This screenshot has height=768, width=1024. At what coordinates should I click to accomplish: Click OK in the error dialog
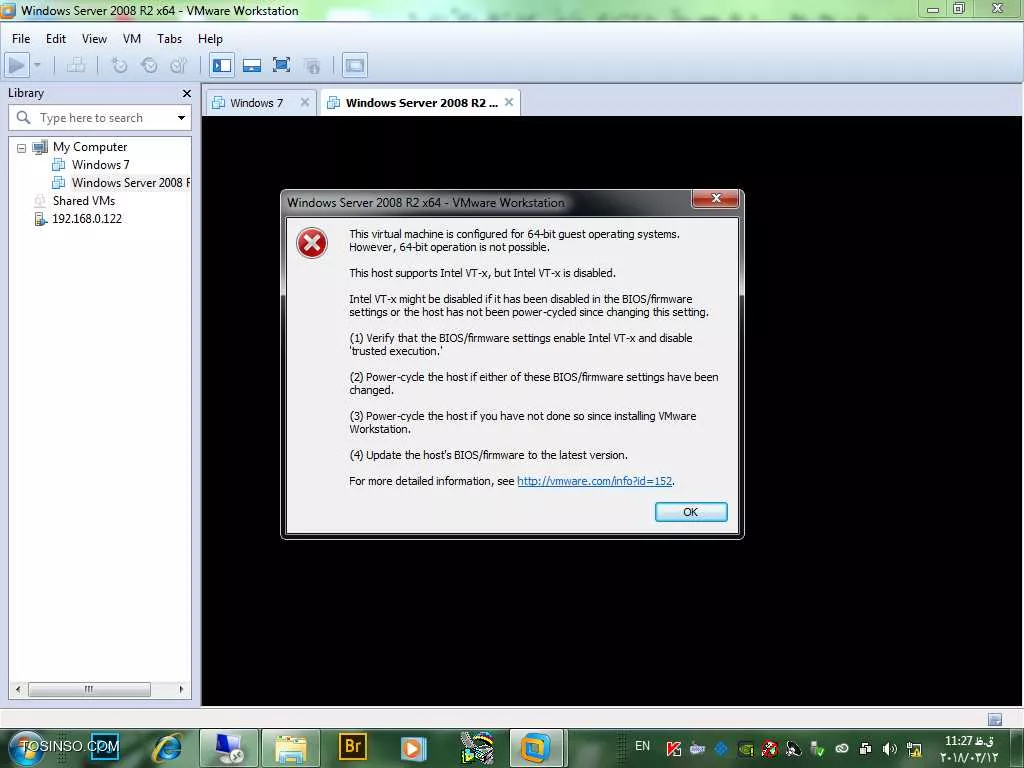(691, 512)
